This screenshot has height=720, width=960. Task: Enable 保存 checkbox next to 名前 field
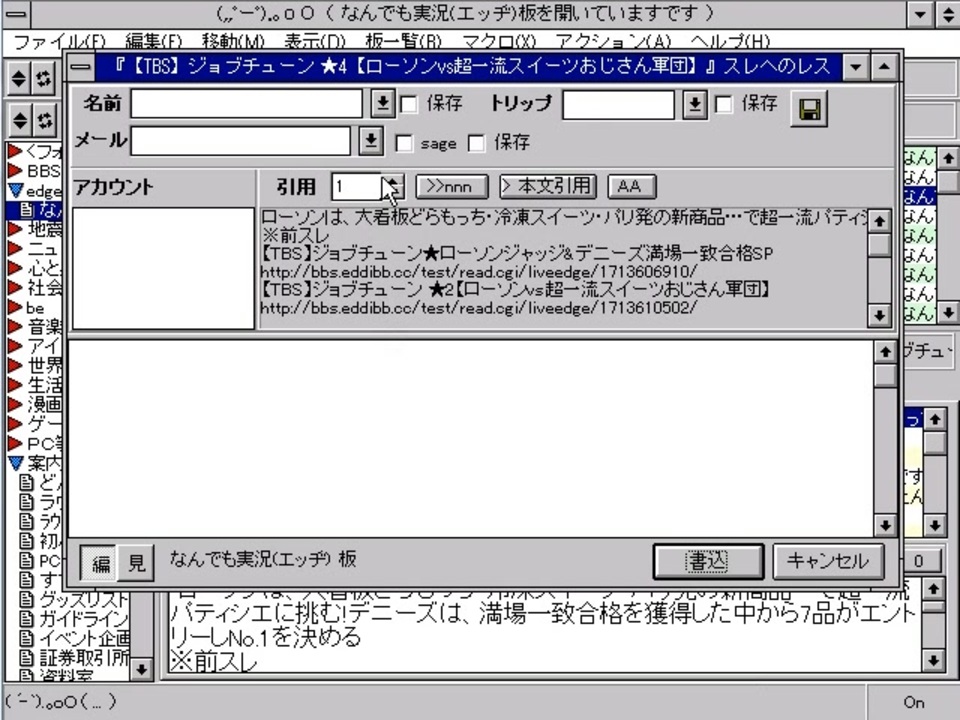(408, 103)
